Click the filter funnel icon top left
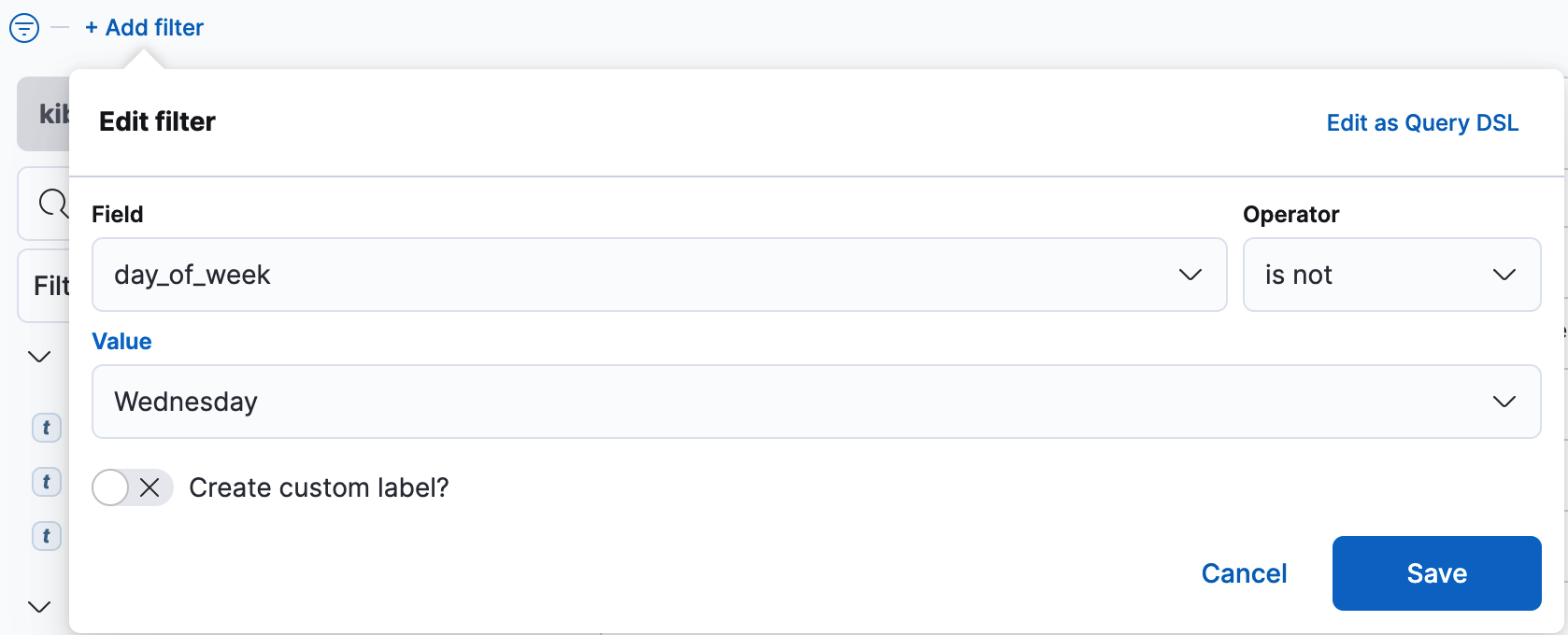The width and height of the screenshot is (1568, 635). [24, 28]
